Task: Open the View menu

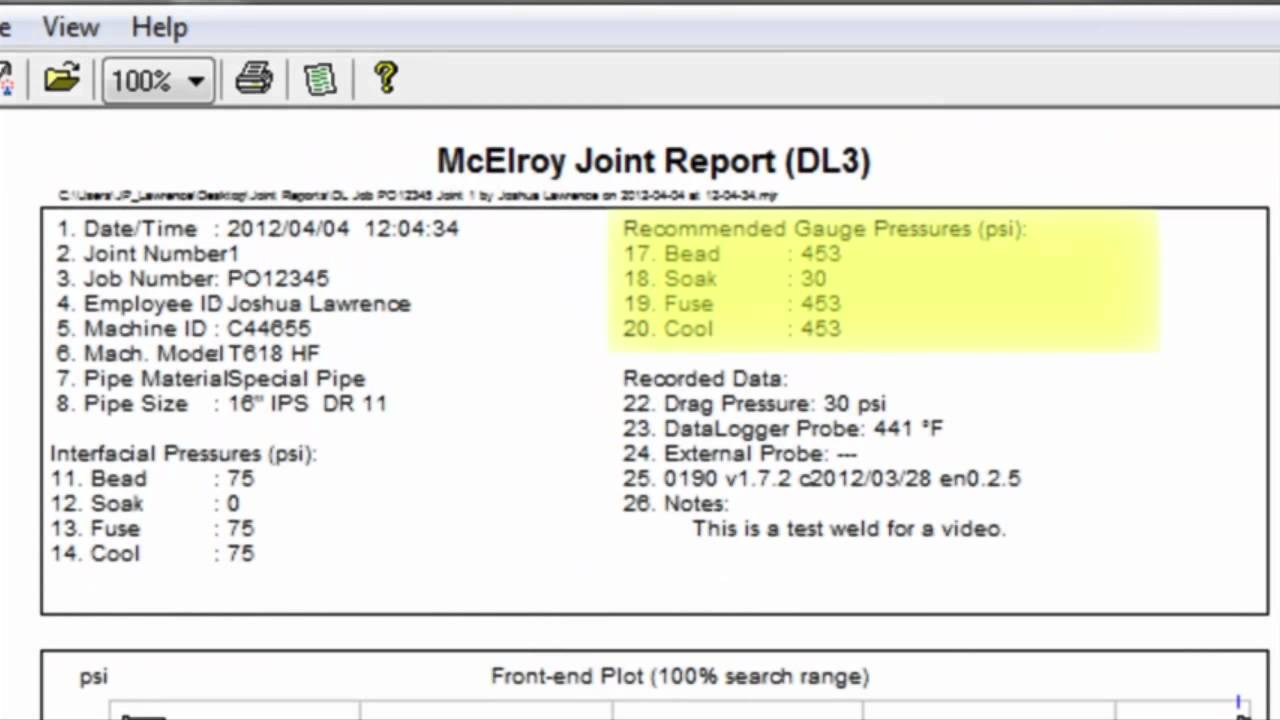Action: [x=70, y=27]
